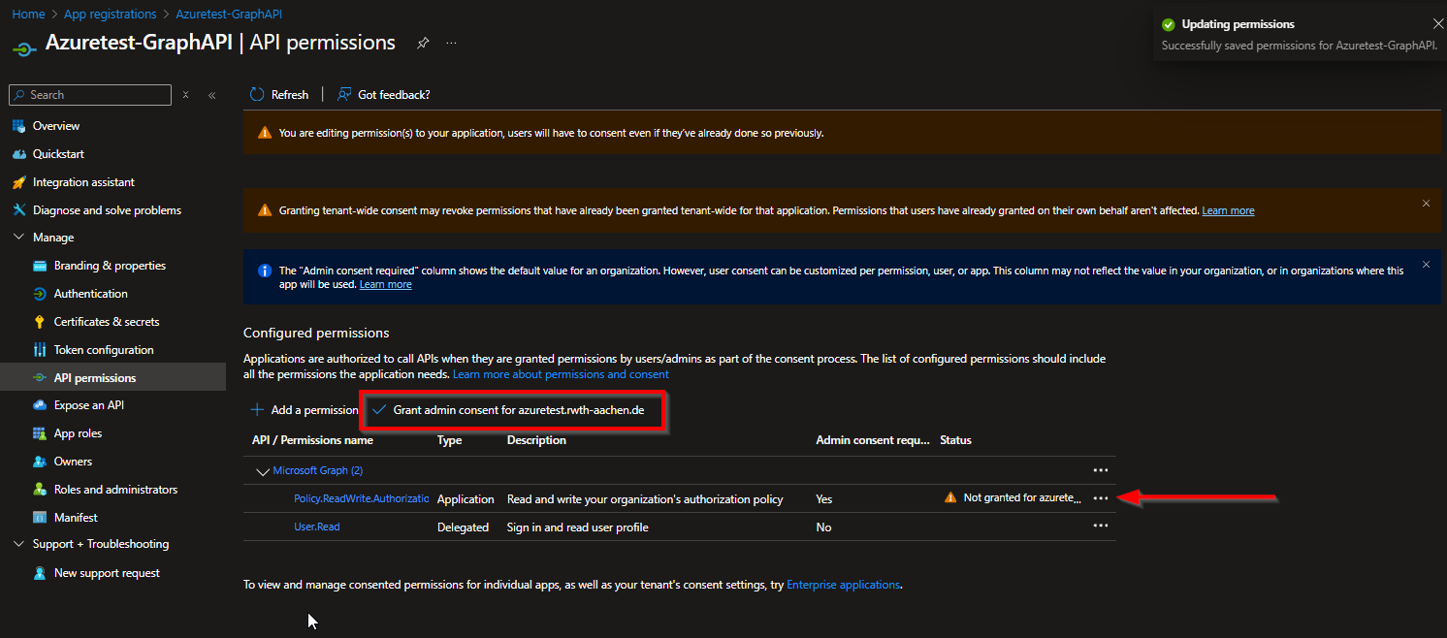Collapse the Manage section in sidebar

[x=19, y=238]
